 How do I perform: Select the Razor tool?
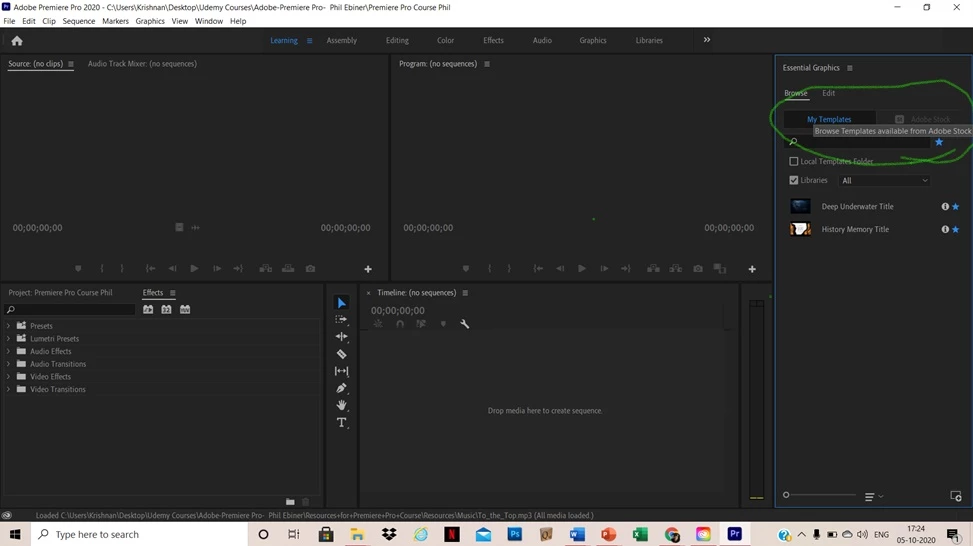point(341,354)
